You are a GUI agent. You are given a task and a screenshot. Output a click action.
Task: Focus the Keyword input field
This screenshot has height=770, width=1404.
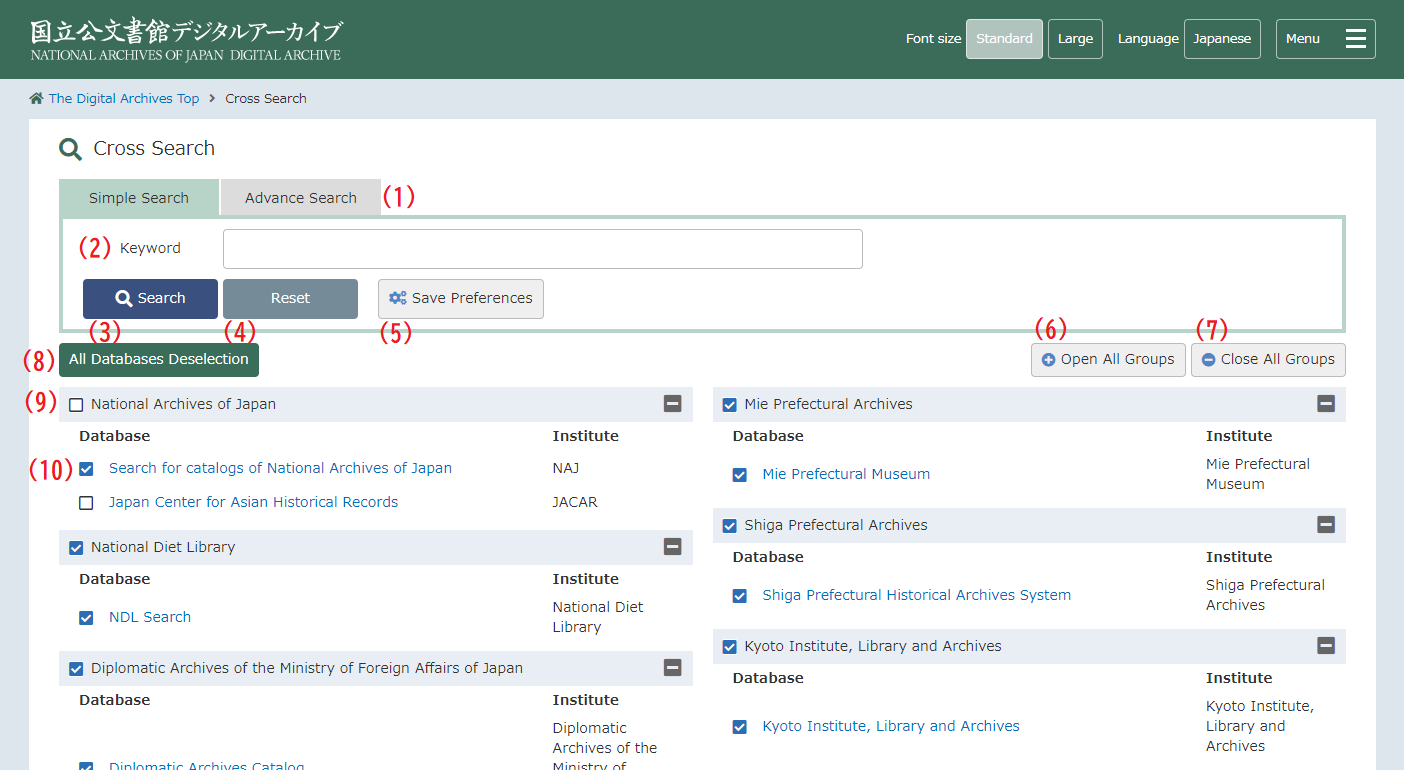click(543, 249)
